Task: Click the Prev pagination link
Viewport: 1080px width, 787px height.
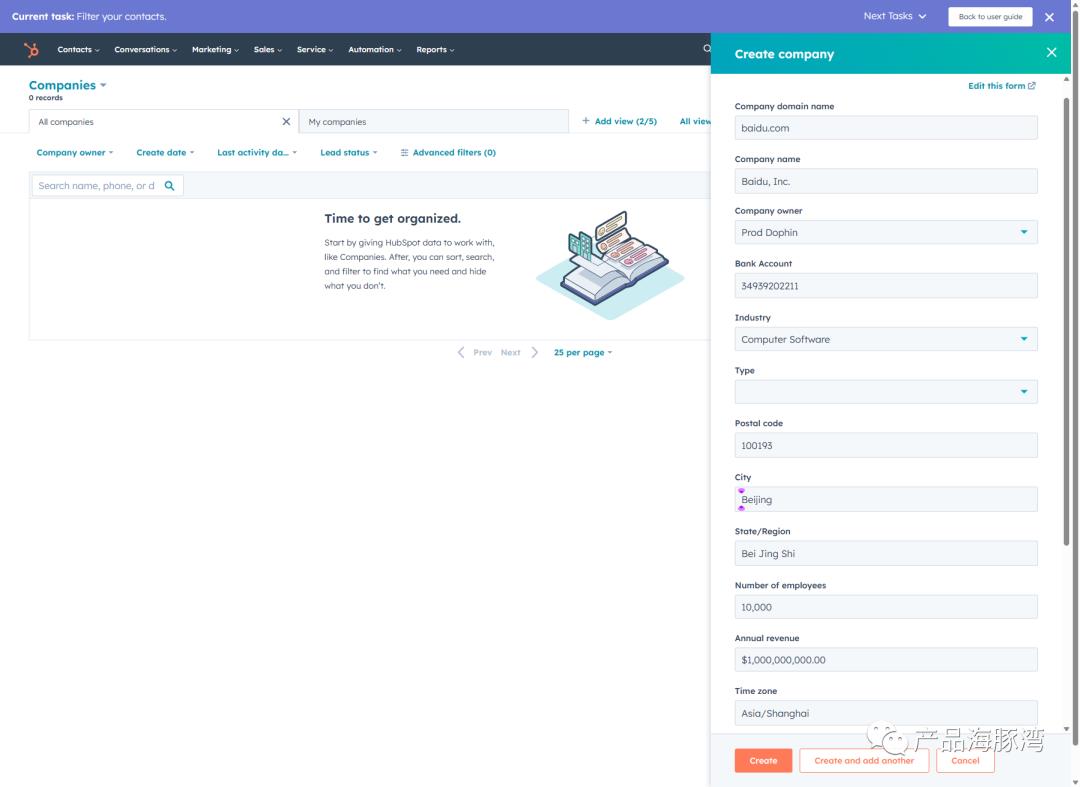Action: point(482,353)
